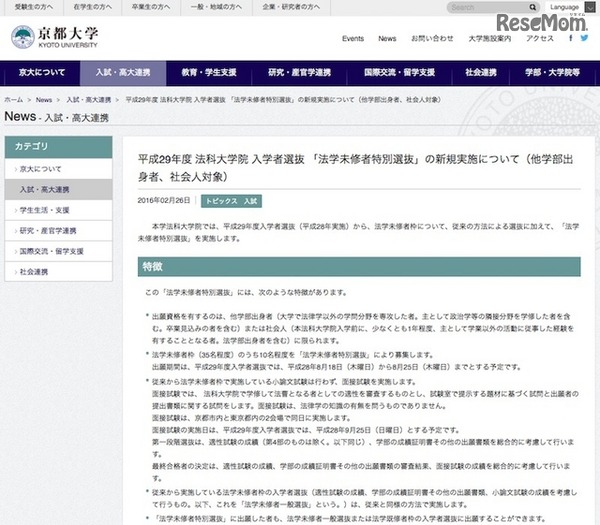Select 研究・産官学連携 in main navigation
Viewport: 600px width, 525px height.
(299, 72)
